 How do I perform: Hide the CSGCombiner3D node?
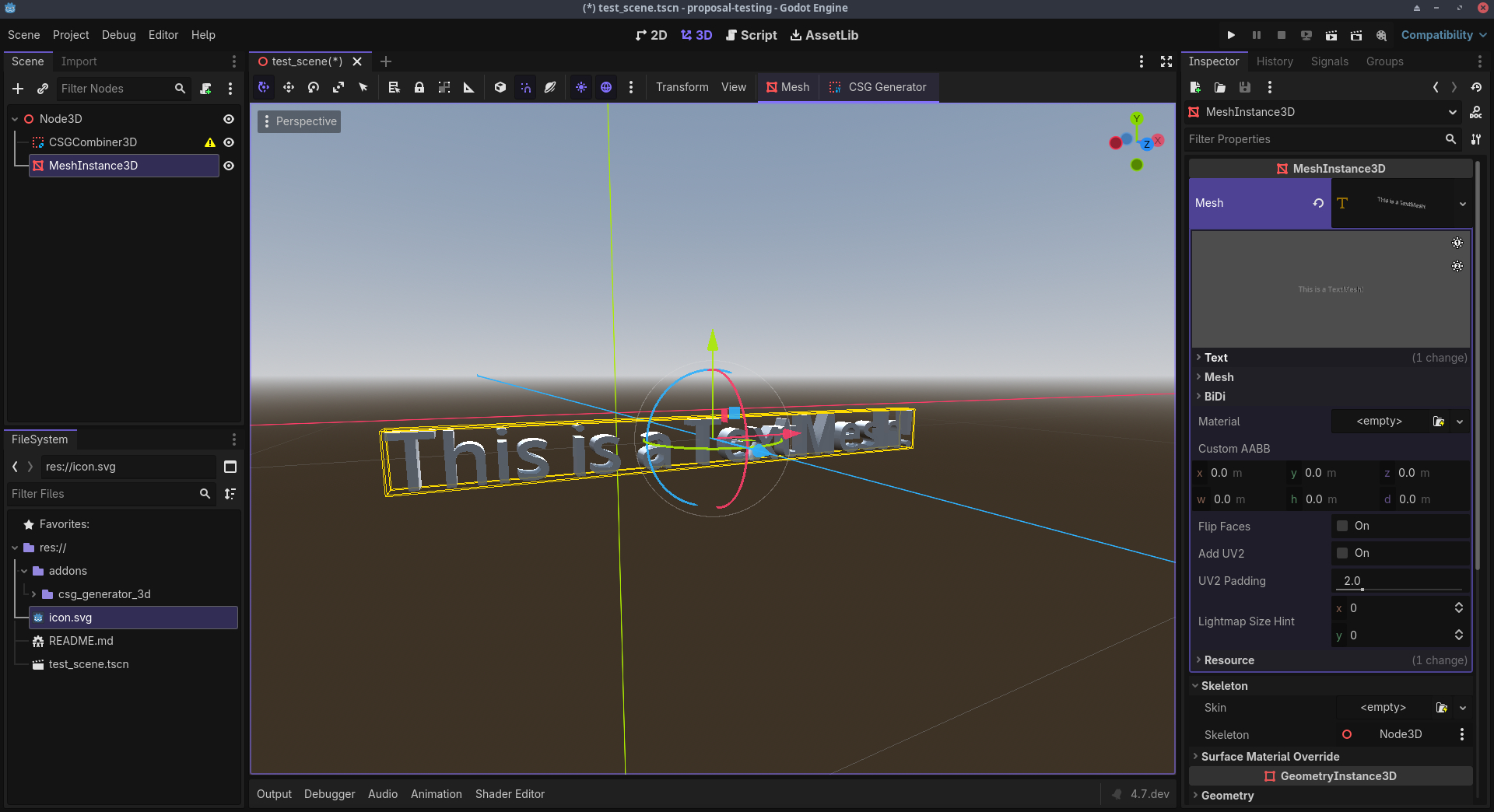click(x=229, y=142)
